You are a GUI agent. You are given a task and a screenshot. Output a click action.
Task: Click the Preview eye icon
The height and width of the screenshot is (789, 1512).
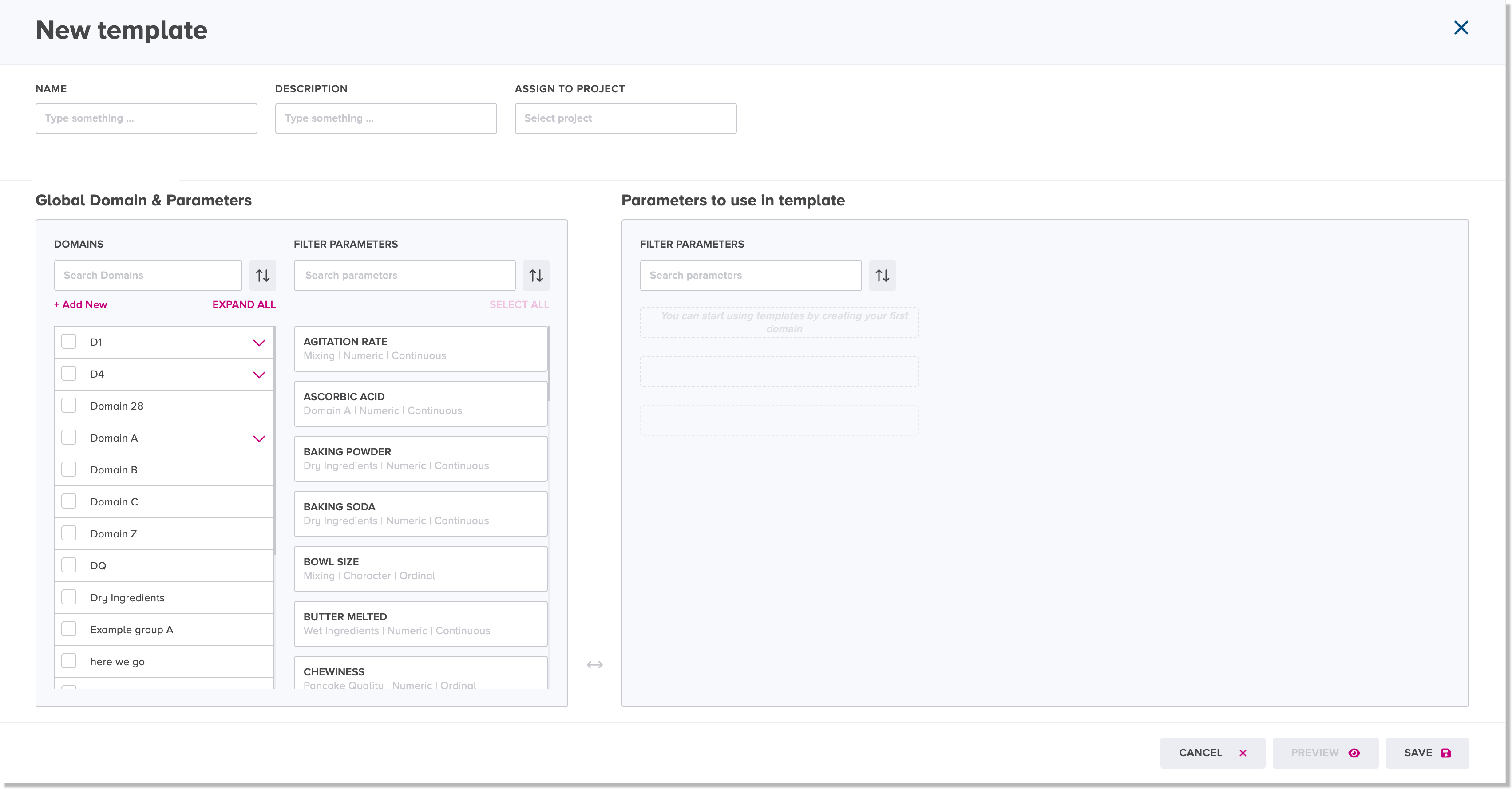[1354, 753]
